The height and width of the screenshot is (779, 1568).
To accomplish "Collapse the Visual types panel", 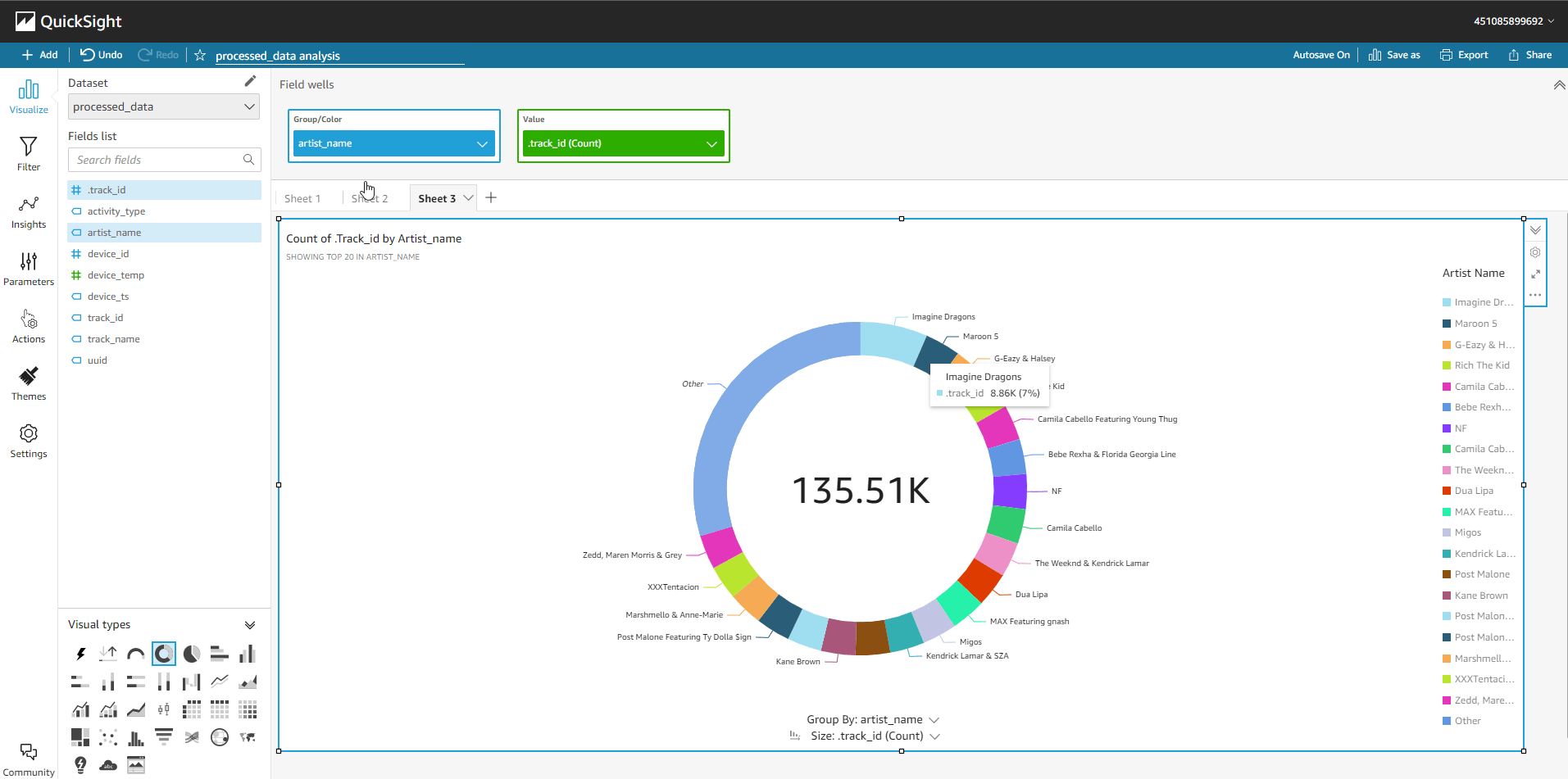I will click(250, 625).
